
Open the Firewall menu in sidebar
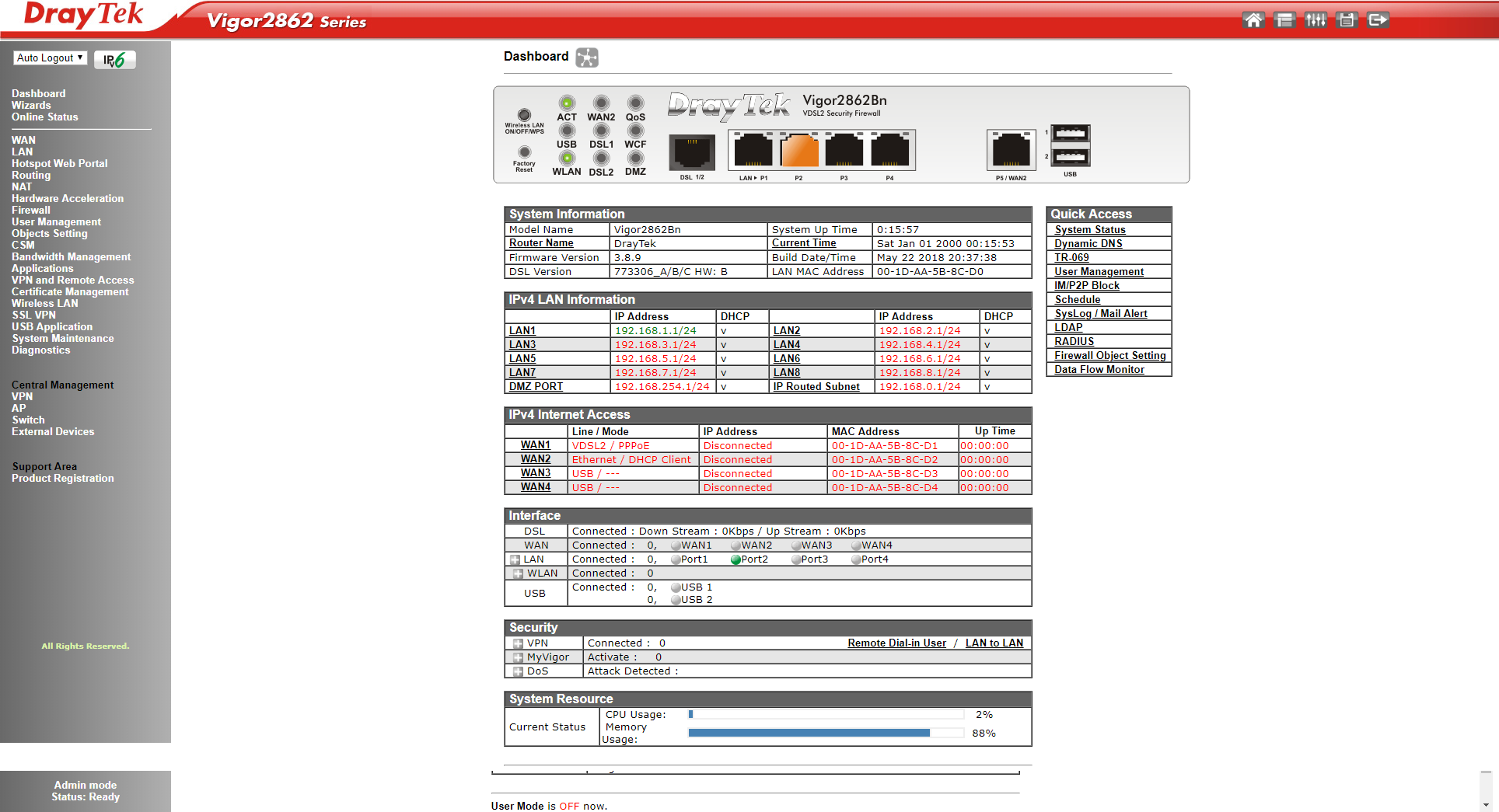point(31,211)
